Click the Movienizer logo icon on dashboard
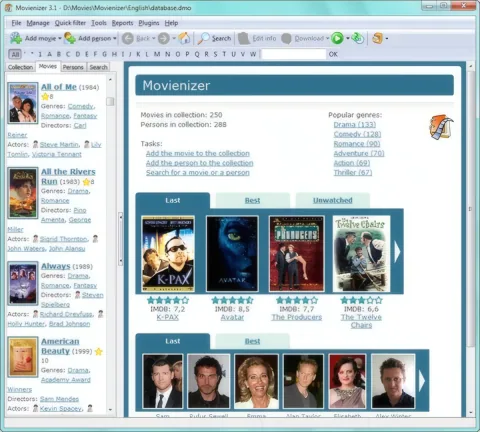 point(441,127)
